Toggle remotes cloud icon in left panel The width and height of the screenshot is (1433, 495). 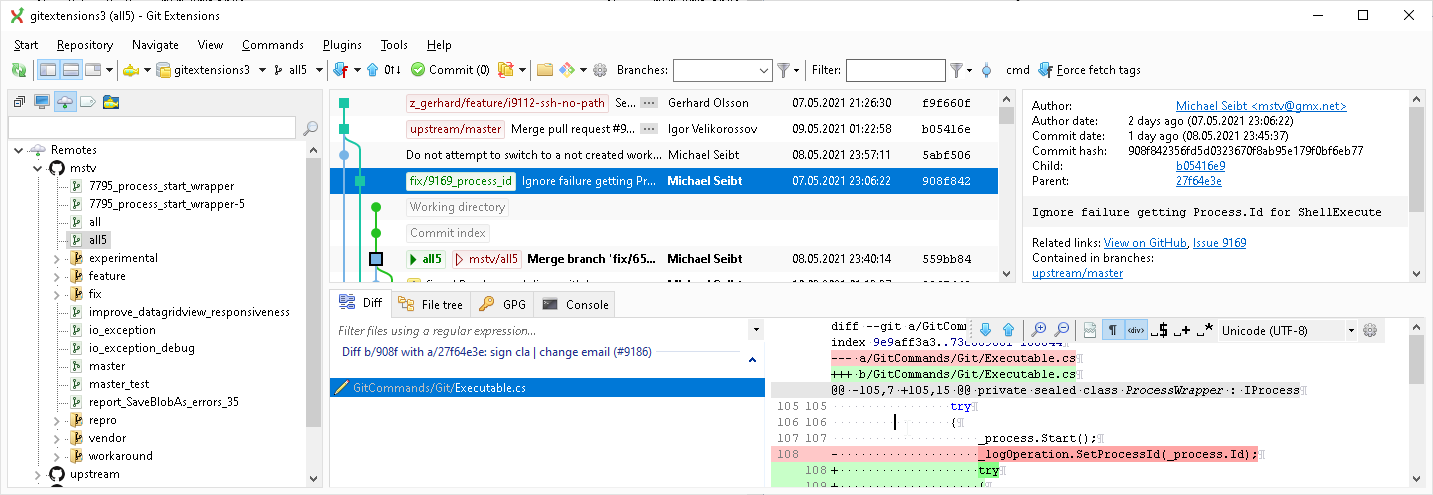click(65, 101)
